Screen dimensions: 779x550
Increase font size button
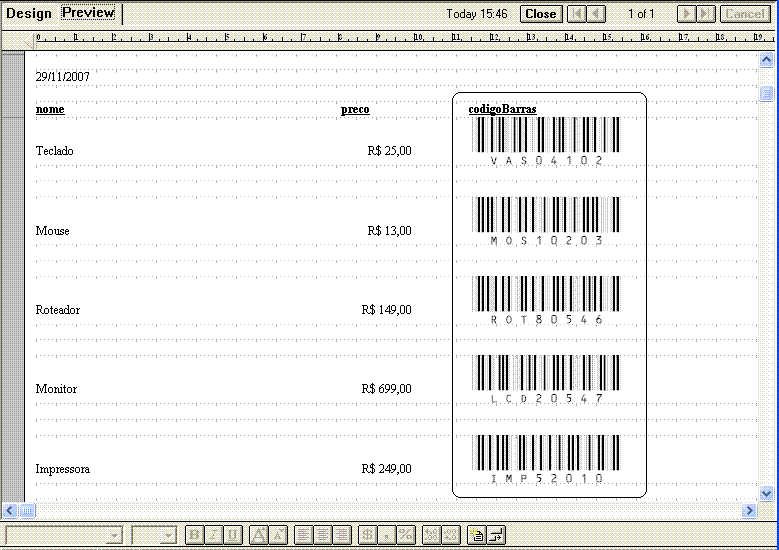[258, 535]
